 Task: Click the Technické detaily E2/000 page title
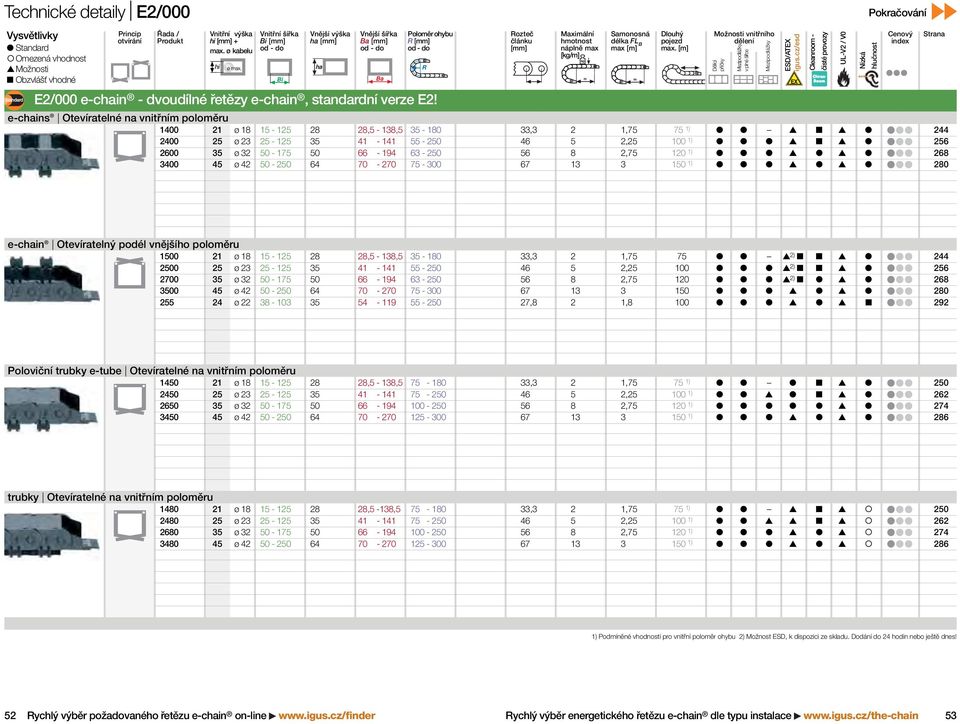point(97,12)
